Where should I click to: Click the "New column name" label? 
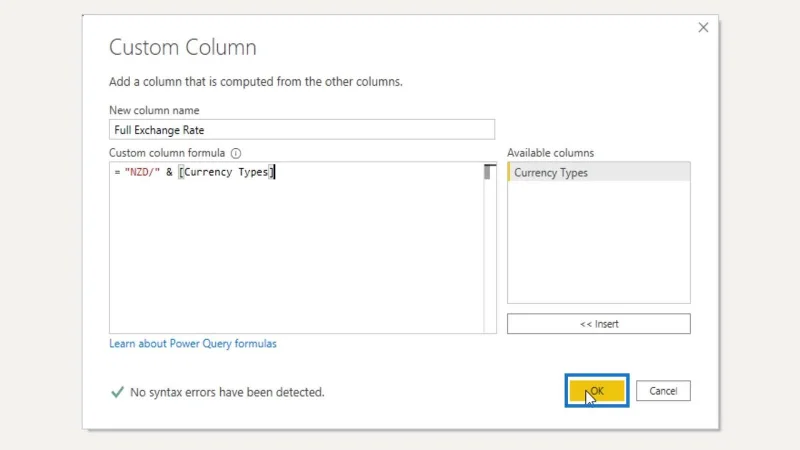click(154, 110)
